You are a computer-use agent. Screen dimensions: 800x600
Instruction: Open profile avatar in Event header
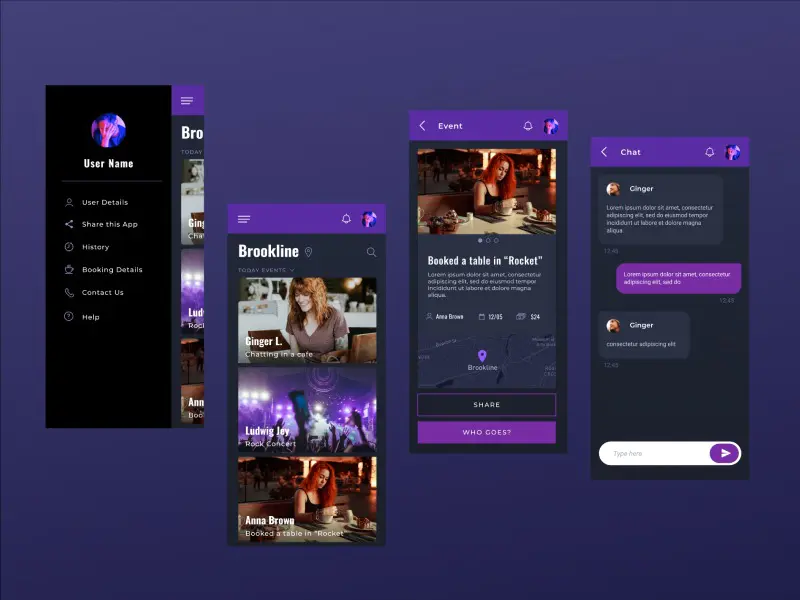(551, 126)
